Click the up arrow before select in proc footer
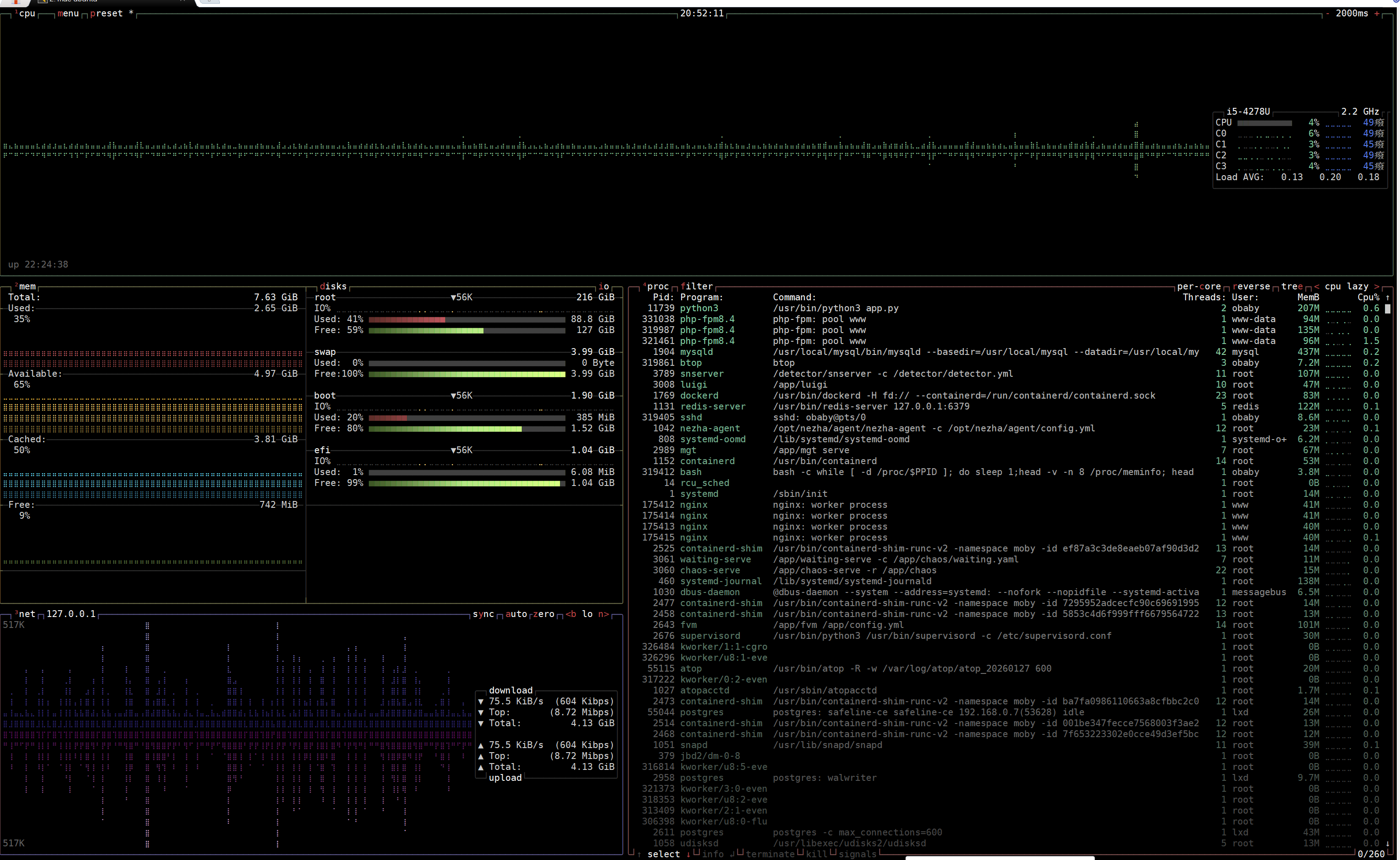The height and width of the screenshot is (860, 1400). pos(639,855)
